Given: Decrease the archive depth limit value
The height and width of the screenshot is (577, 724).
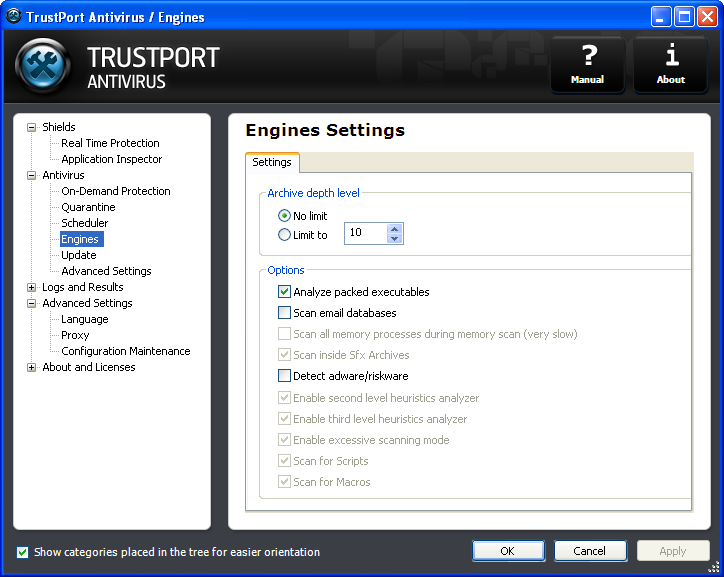Looking at the screenshot, I should (x=394, y=239).
